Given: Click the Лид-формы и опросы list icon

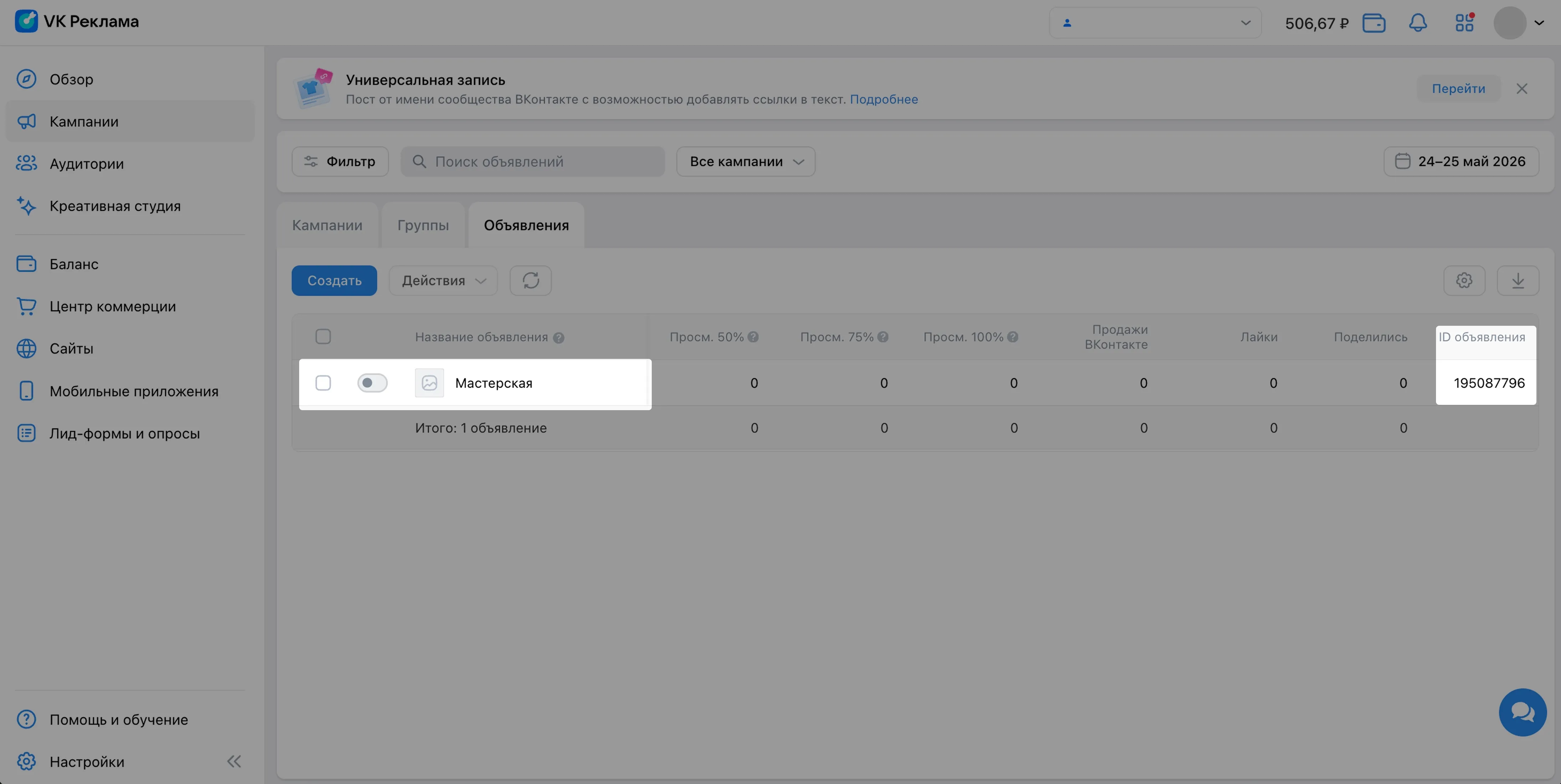Looking at the screenshot, I should point(26,433).
